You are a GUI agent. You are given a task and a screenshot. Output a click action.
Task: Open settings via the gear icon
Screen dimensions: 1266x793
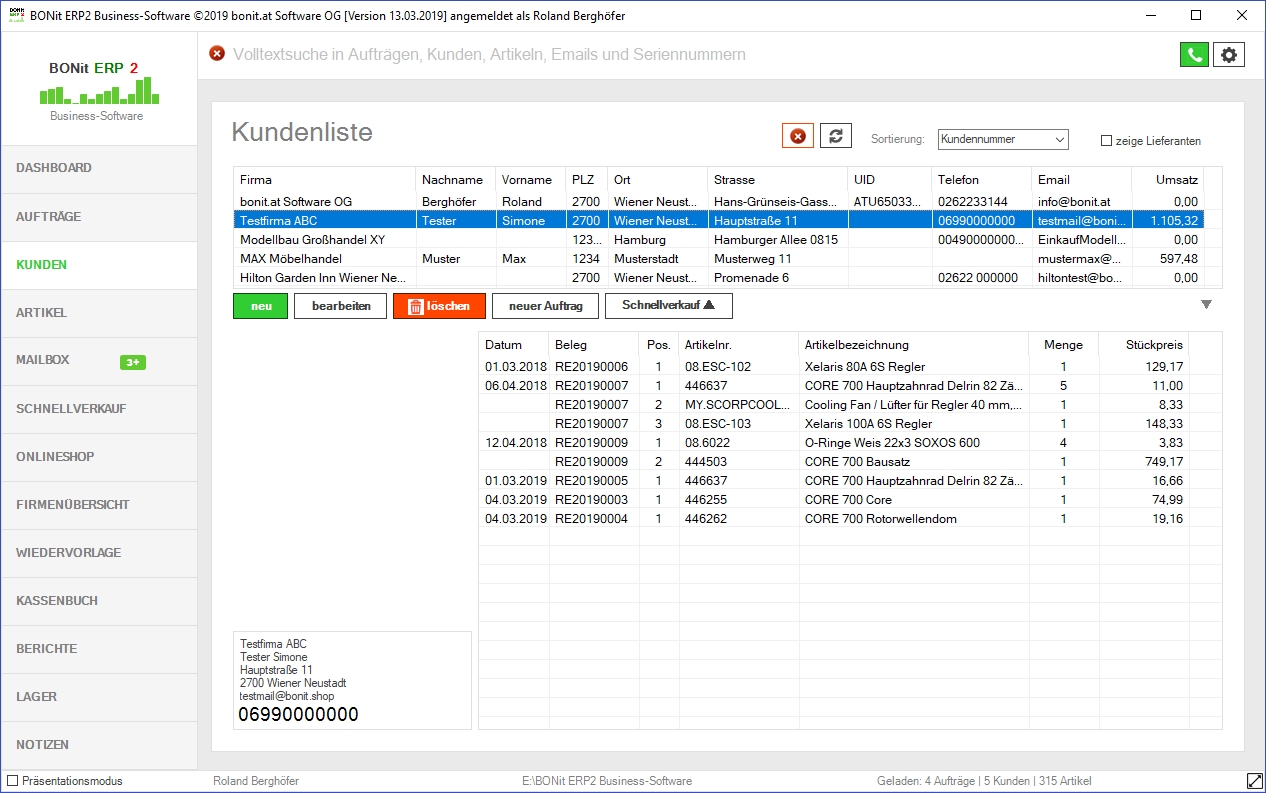pos(1229,55)
